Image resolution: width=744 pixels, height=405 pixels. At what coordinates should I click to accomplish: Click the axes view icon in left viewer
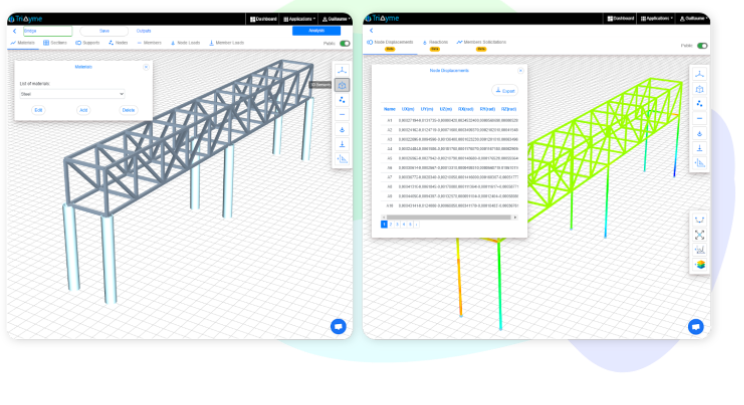click(x=342, y=69)
